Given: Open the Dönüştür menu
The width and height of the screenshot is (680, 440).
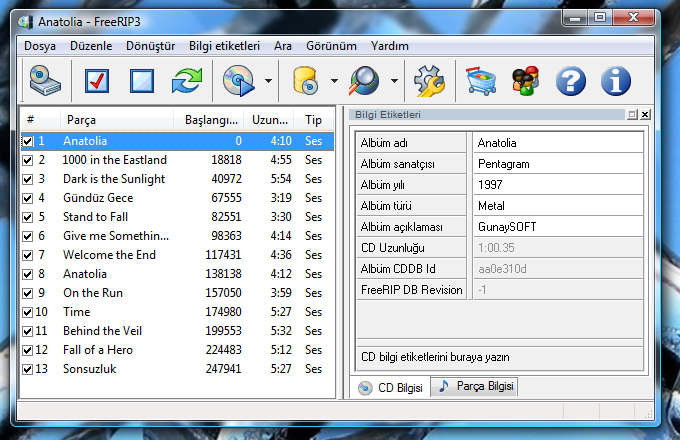Looking at the screenshot, I should tap(150, 46).
